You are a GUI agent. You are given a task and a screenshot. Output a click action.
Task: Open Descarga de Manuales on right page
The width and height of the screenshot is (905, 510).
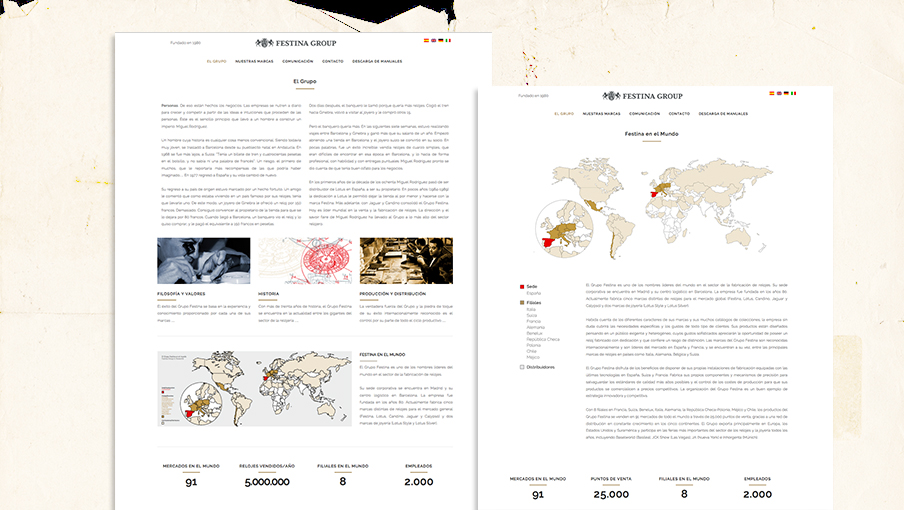723,114
